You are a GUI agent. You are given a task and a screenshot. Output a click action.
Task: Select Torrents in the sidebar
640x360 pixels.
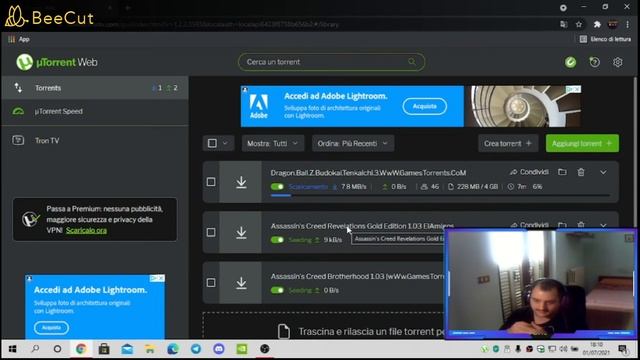(x=95, y=88)
